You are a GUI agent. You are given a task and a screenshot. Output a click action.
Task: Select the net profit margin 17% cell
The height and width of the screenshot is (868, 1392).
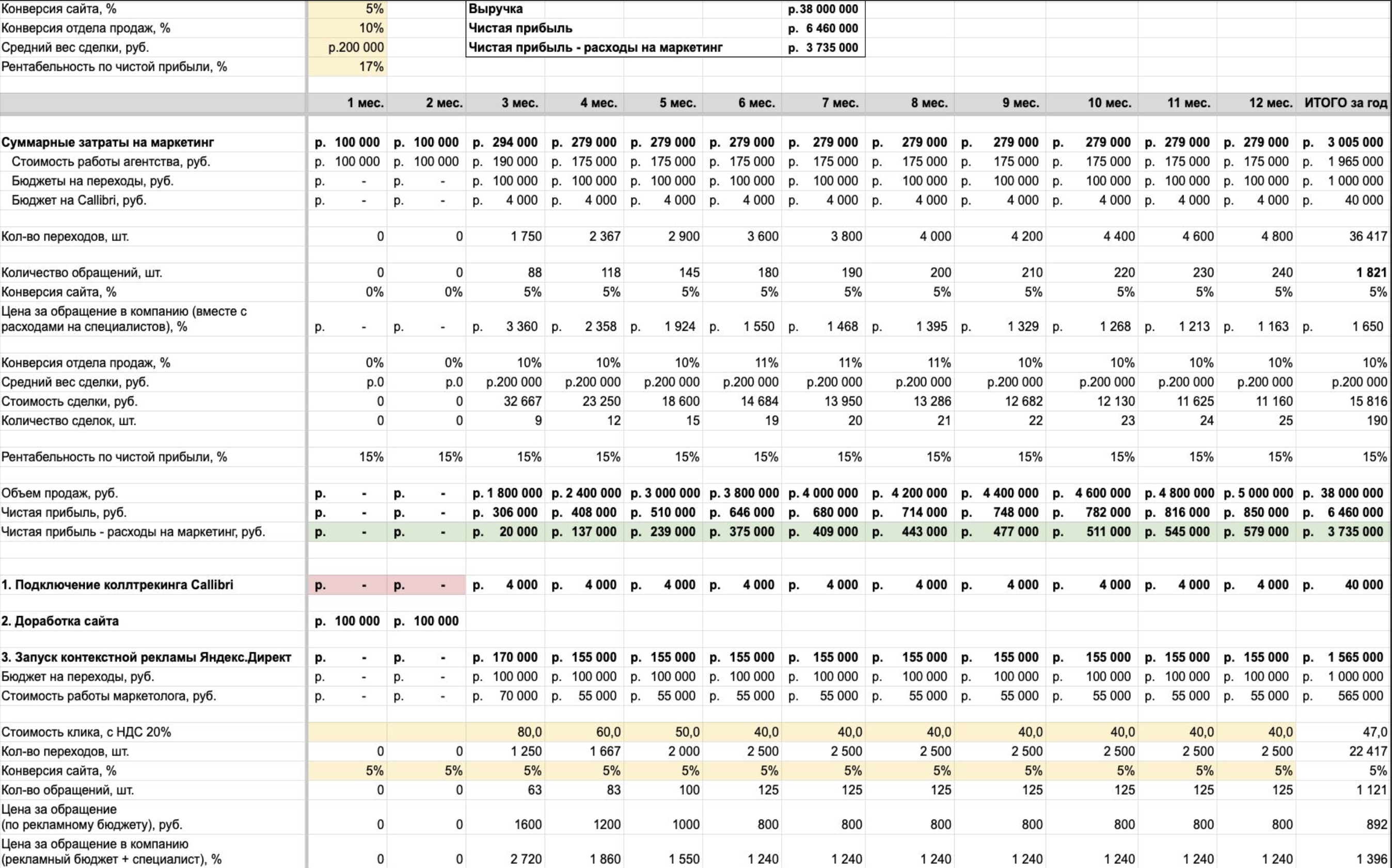point(347,67)
